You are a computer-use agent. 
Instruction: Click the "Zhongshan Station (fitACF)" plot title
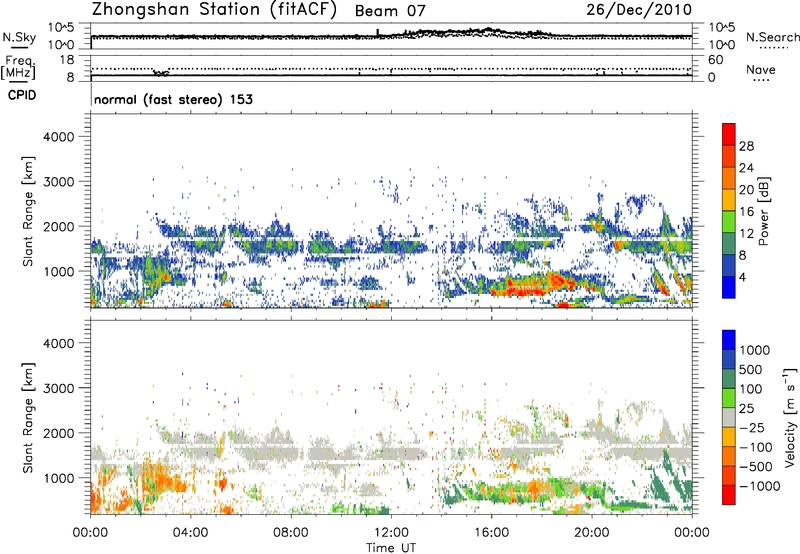pyautogui.click(x=214, y=10)
